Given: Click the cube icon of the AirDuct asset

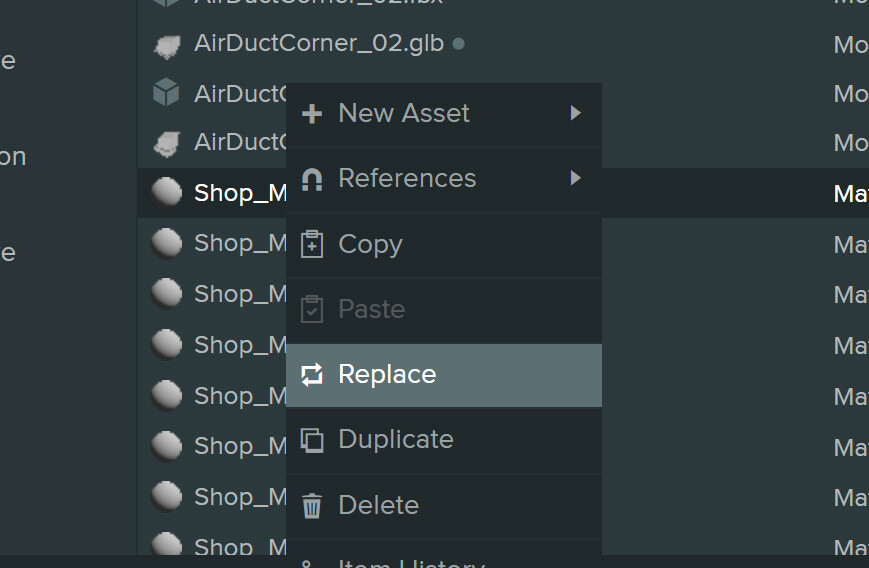Looking at the screenshot, I should 166,94.
